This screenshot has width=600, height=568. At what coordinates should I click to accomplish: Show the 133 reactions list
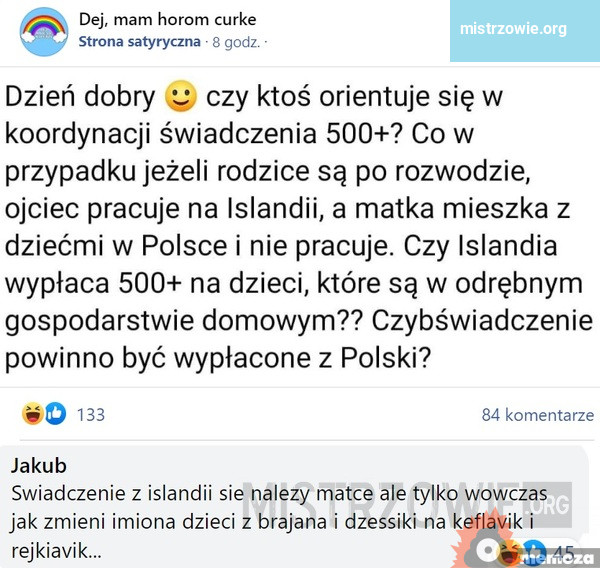(90, 414)
